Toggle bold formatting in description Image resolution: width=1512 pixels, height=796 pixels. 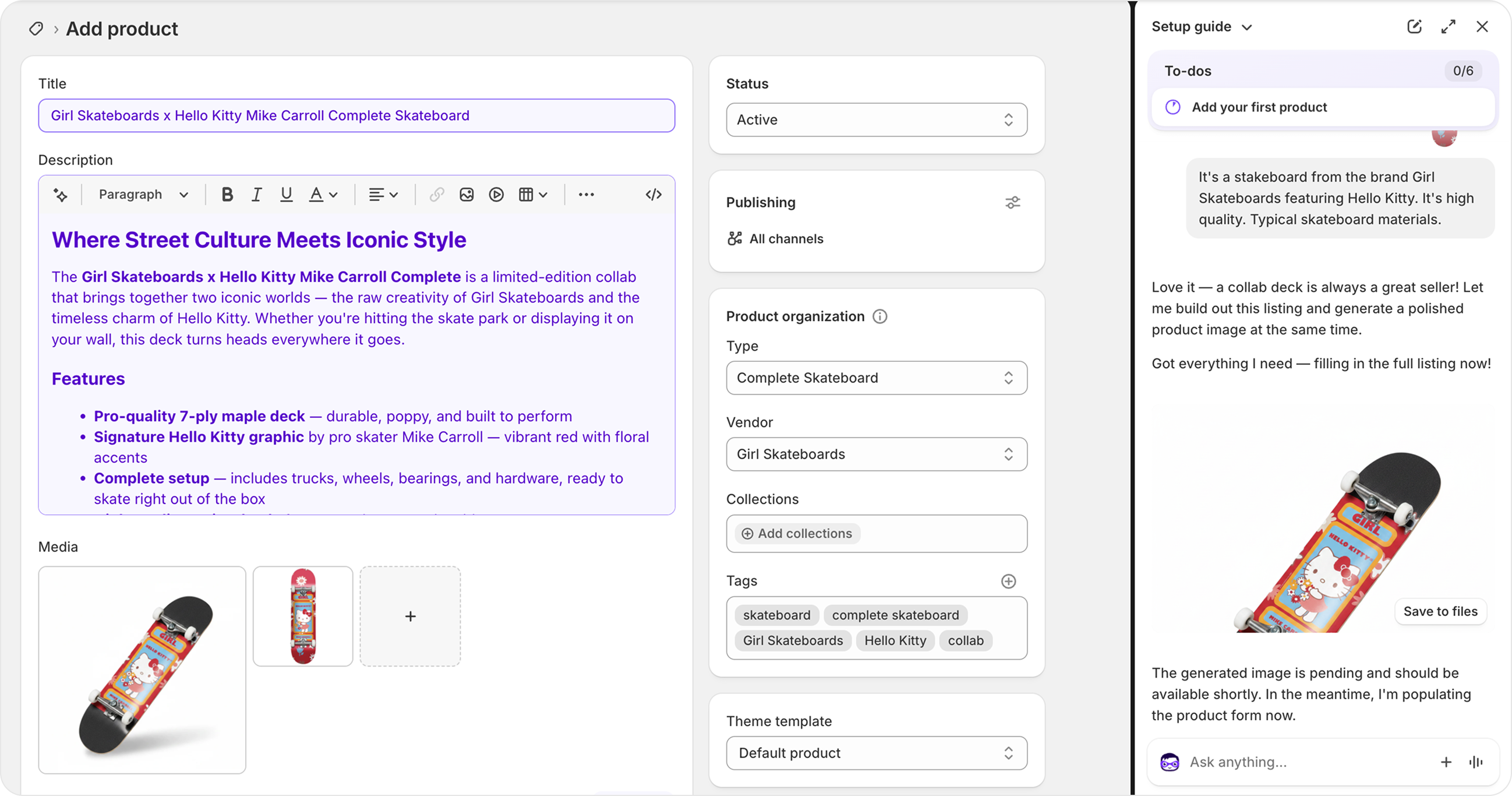[x=227, y=195]
